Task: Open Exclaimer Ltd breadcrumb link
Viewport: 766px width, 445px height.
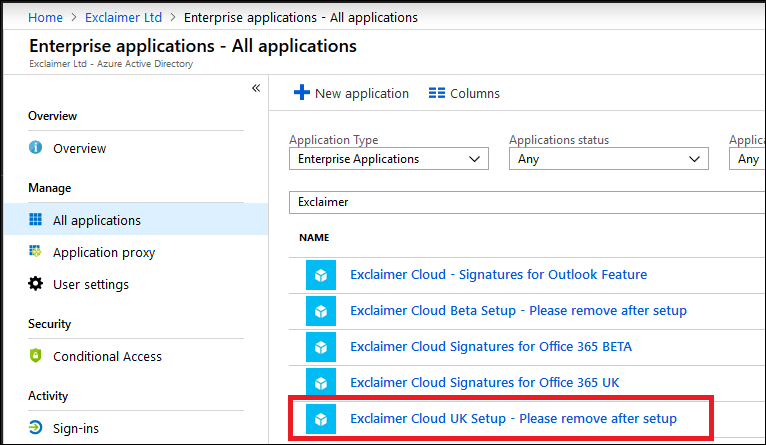Action: pyautogui.click(x=122, y=18)
